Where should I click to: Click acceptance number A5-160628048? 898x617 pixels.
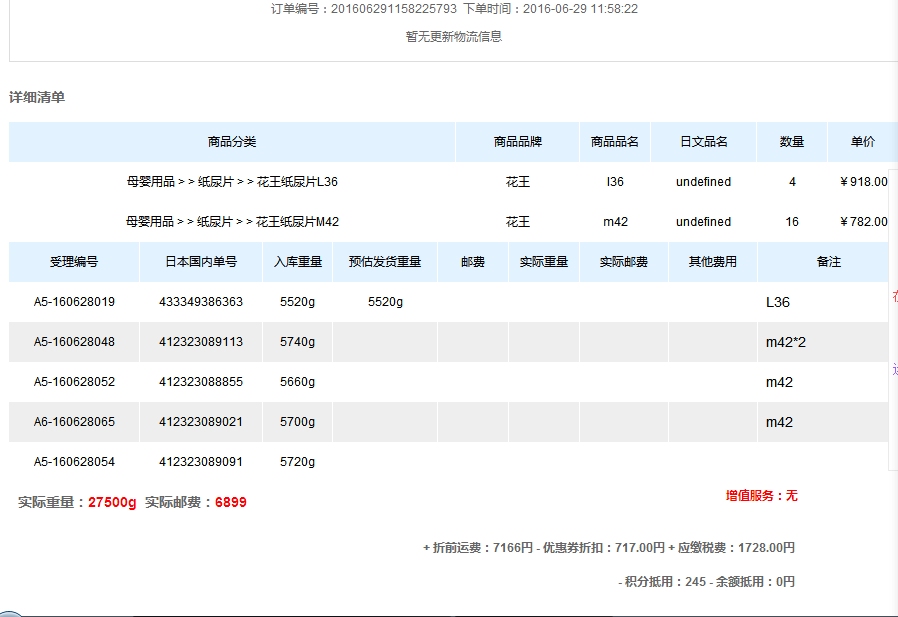coord(74,342)
